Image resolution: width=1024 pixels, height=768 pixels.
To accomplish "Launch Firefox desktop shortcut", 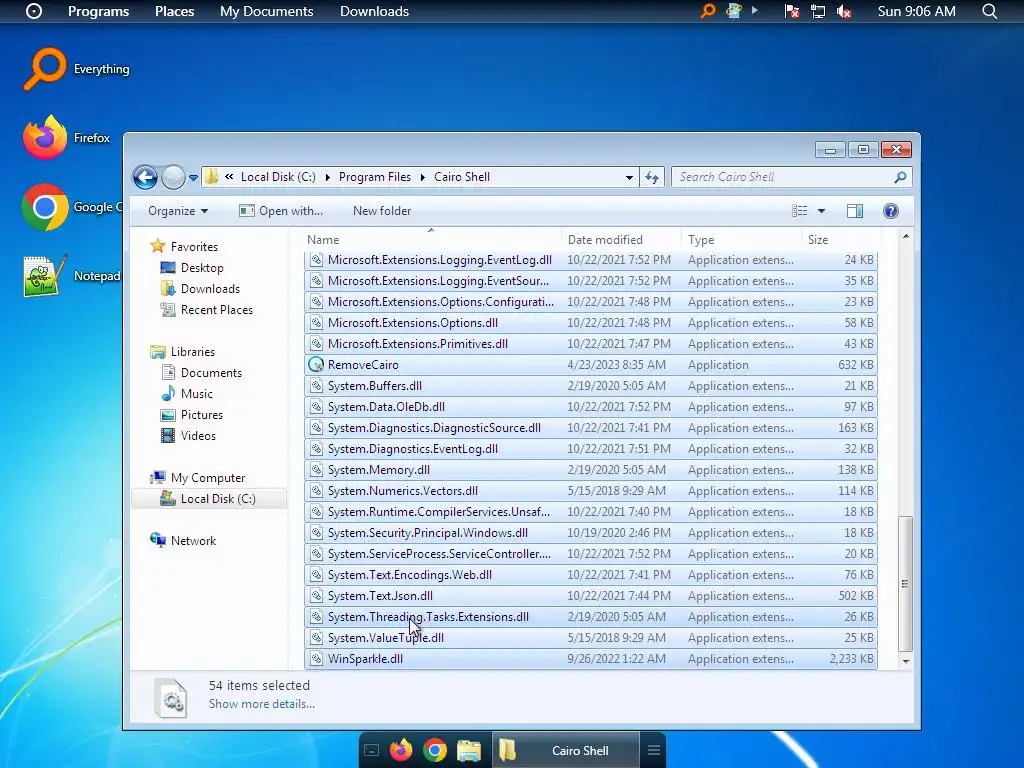I will point(66,138).
